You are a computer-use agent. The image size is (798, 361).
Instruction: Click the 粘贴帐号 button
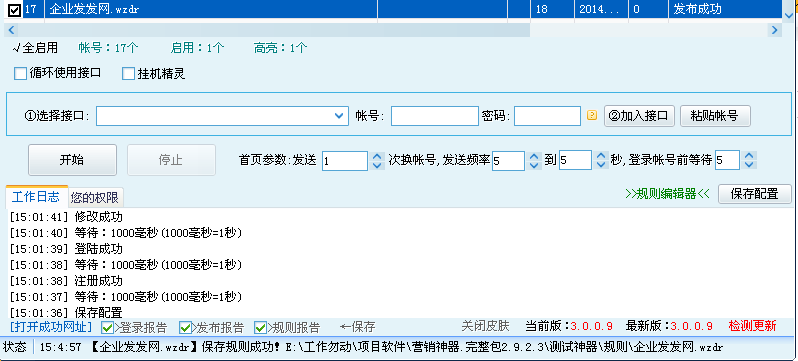[x=715, y=116]
